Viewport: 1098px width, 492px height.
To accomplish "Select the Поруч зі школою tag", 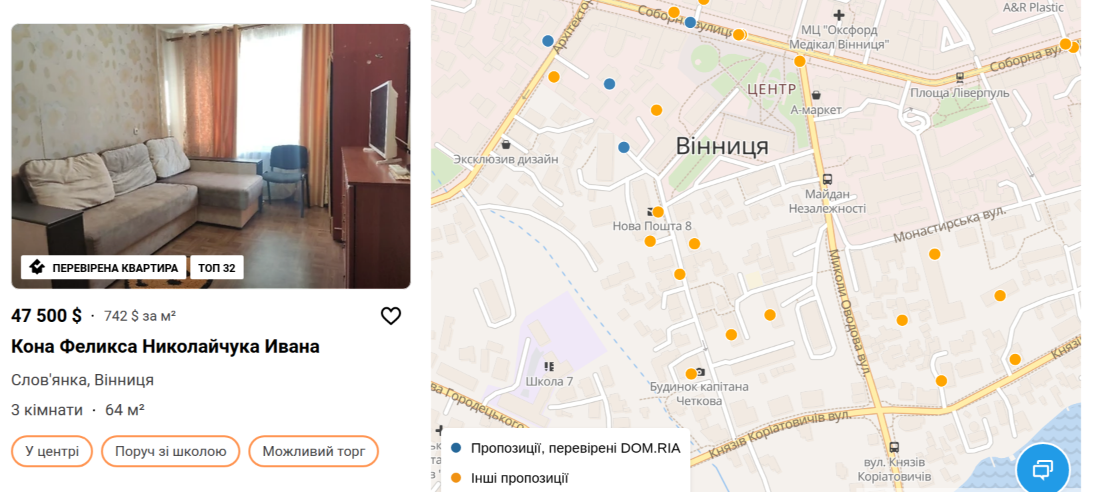I will 171,451.
